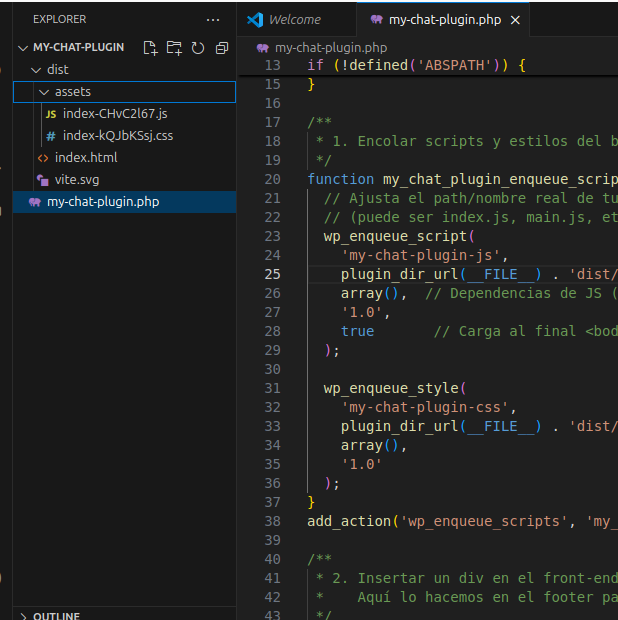Click the HTML brackets icon beside index.html
Image resolution: width=618 pixels, height=620 pixels.
click(x=43, y=158)
